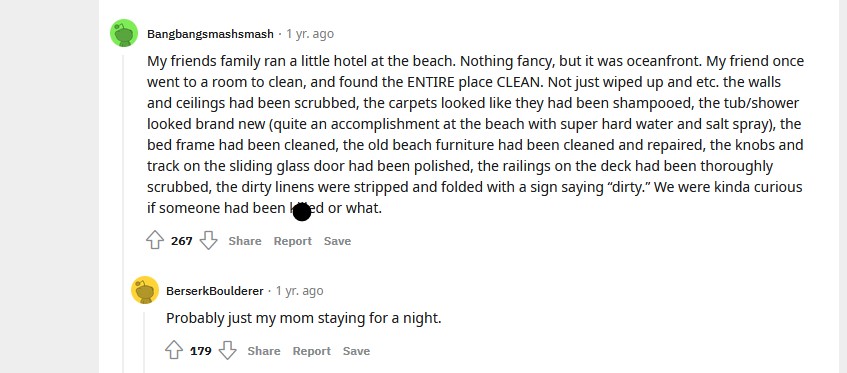Click the 267 vote score
Screen dimensions: 847x373
coord(182,241)
